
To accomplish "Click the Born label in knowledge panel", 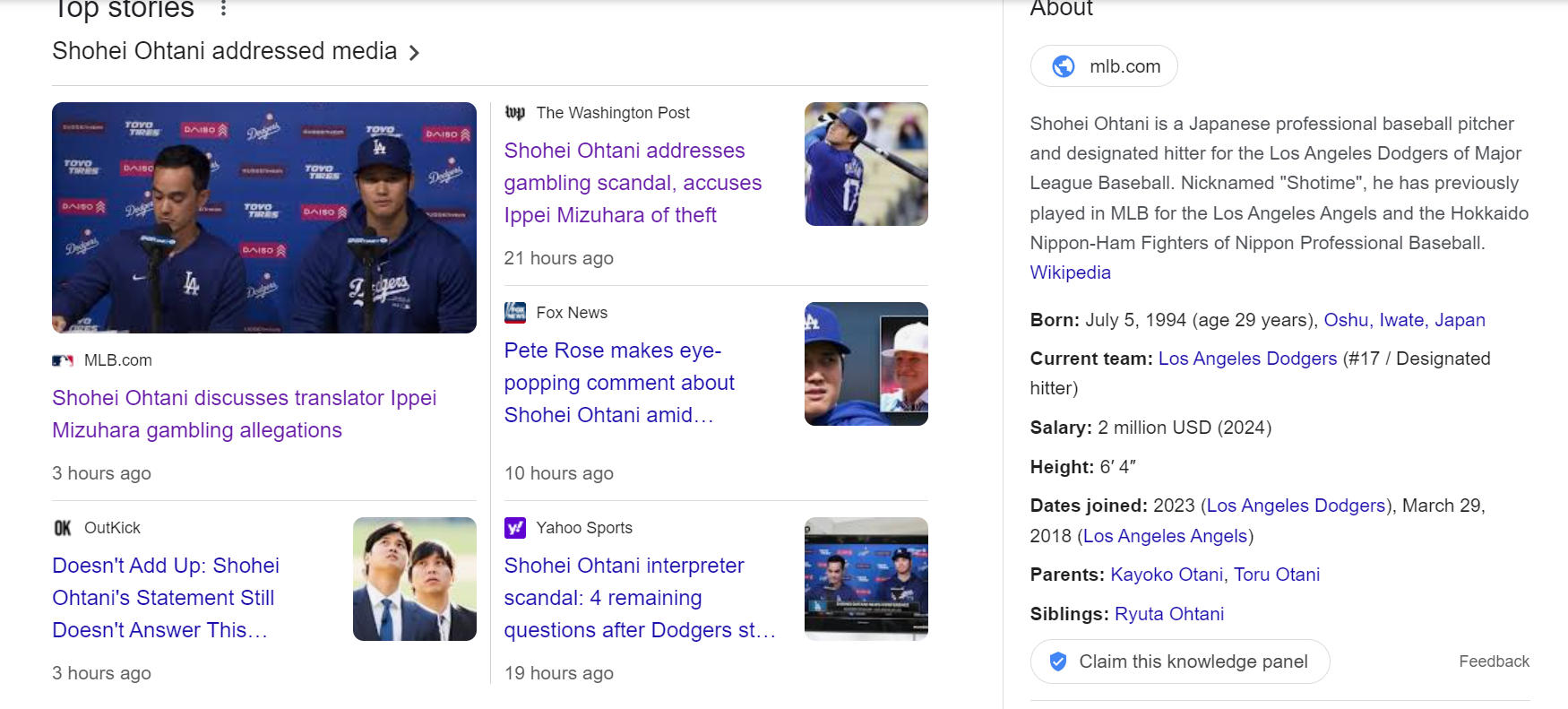I will tap(1055, 320).
